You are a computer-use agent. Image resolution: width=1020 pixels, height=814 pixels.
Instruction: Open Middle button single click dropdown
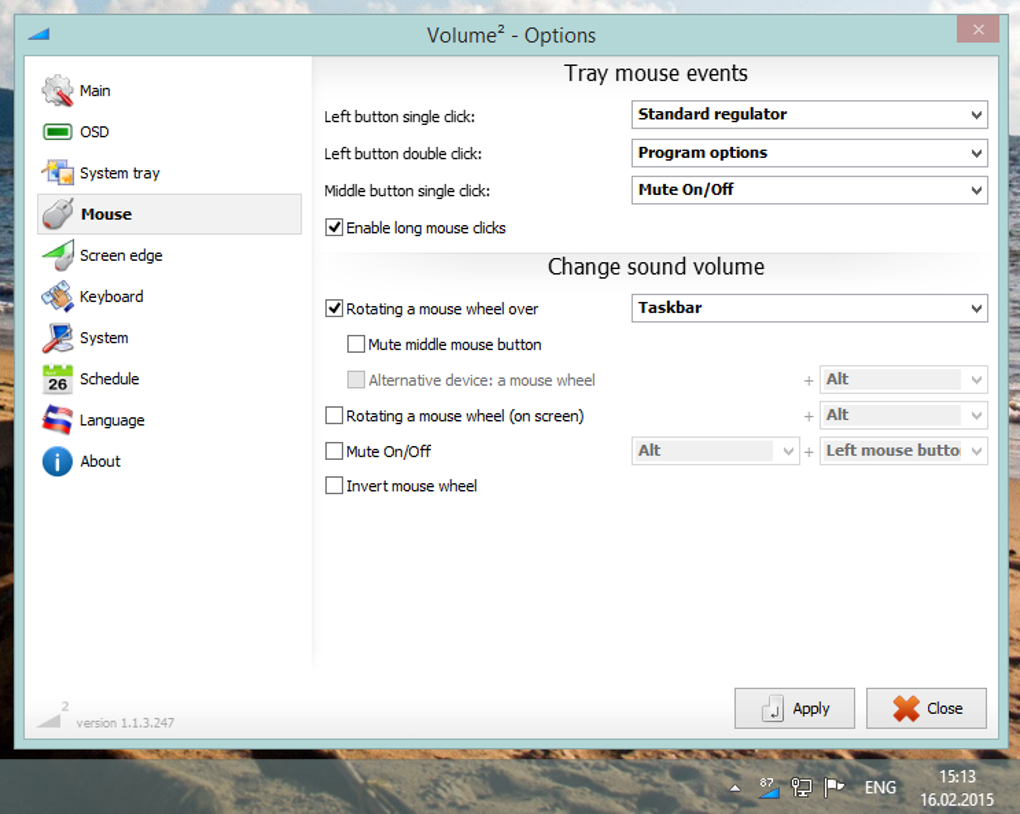pos(809,191)
